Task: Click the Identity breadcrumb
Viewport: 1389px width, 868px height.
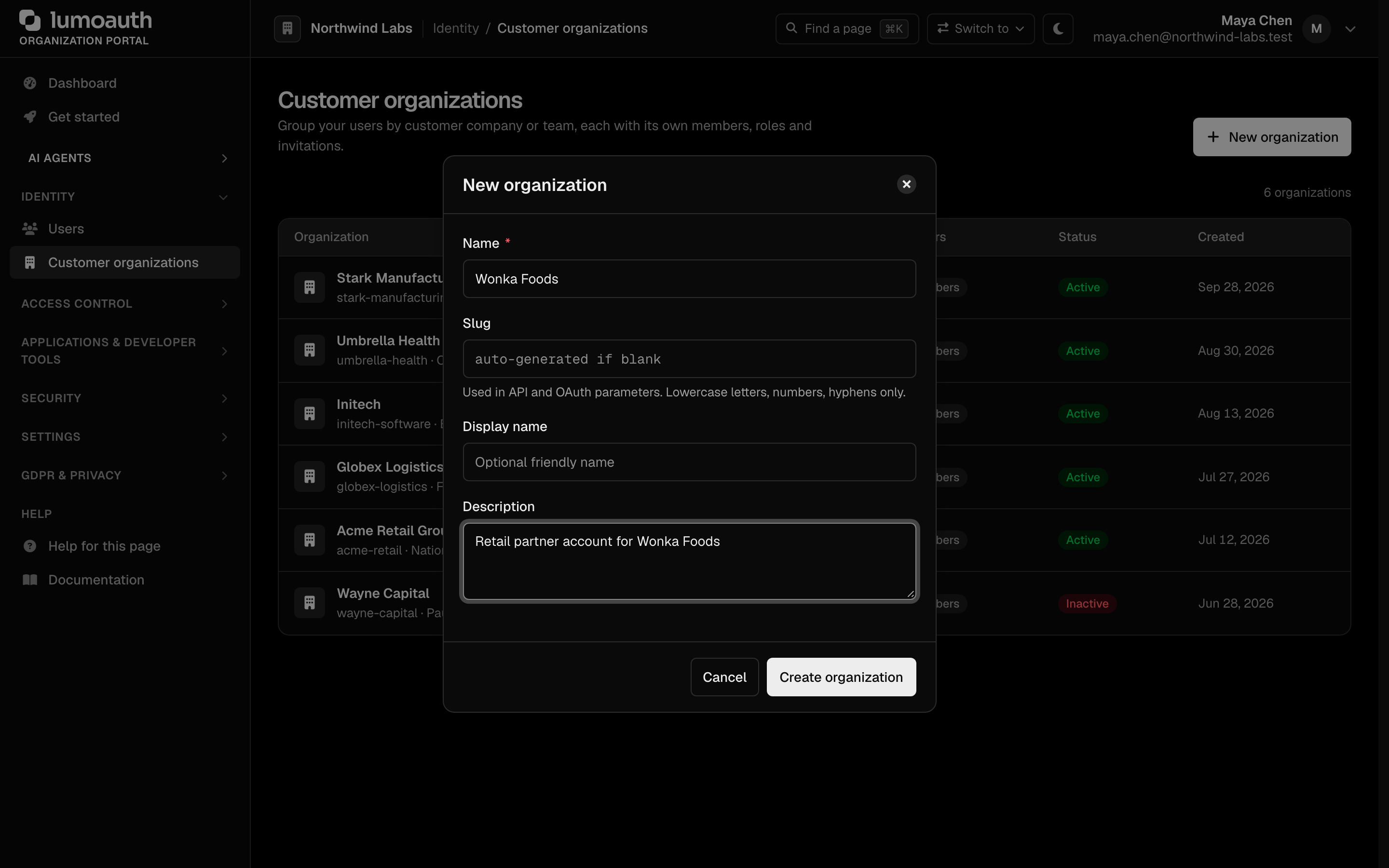Action: coord(456,28)
